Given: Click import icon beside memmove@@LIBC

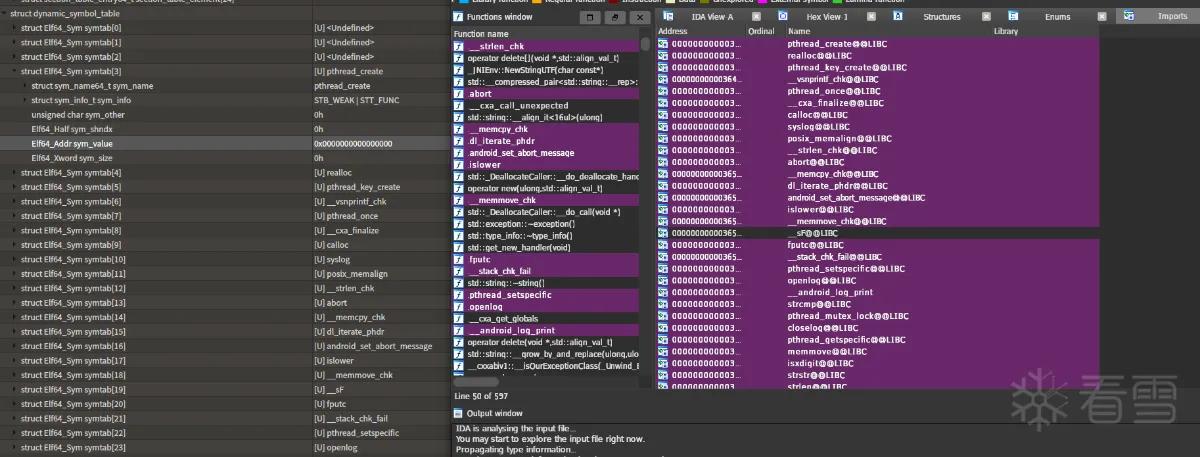Looking at the screenshot, I should click(x=663, y=351).
